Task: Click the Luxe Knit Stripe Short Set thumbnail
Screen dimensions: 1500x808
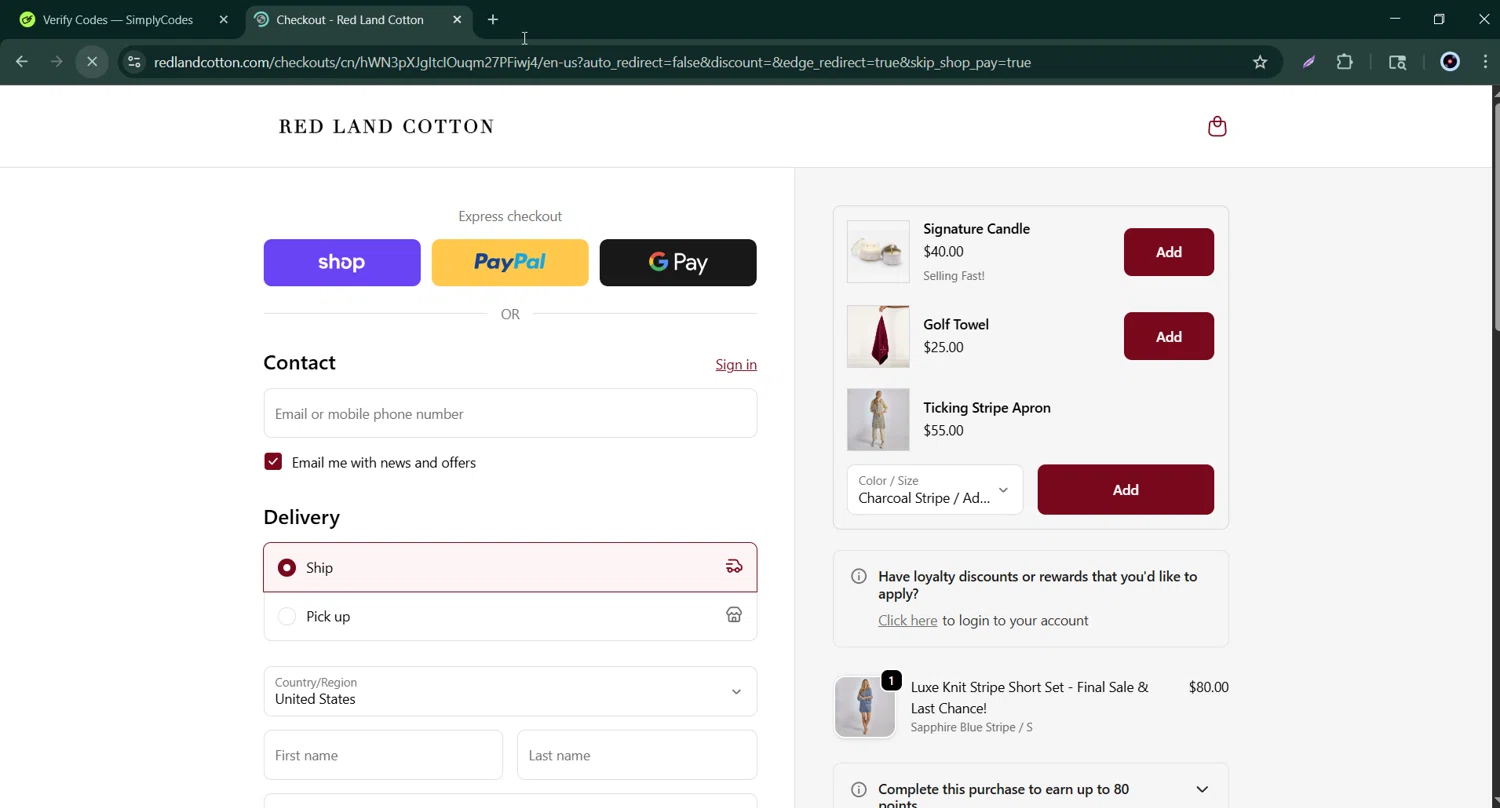Action: click(x=865, y=706)
